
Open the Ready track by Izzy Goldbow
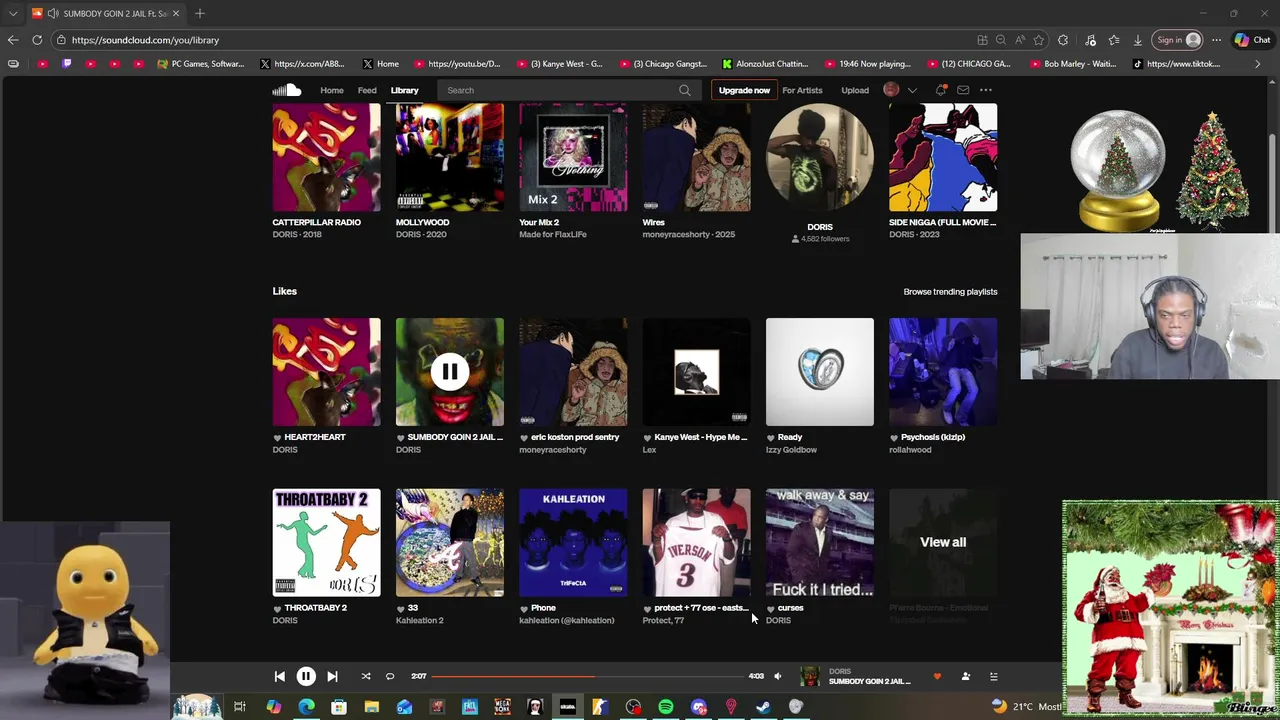click(x=819, y=372)
